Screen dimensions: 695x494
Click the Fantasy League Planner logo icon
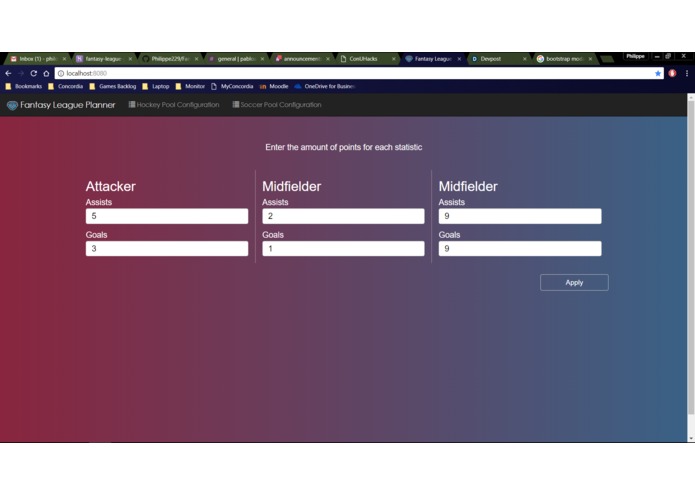(12, 105)
